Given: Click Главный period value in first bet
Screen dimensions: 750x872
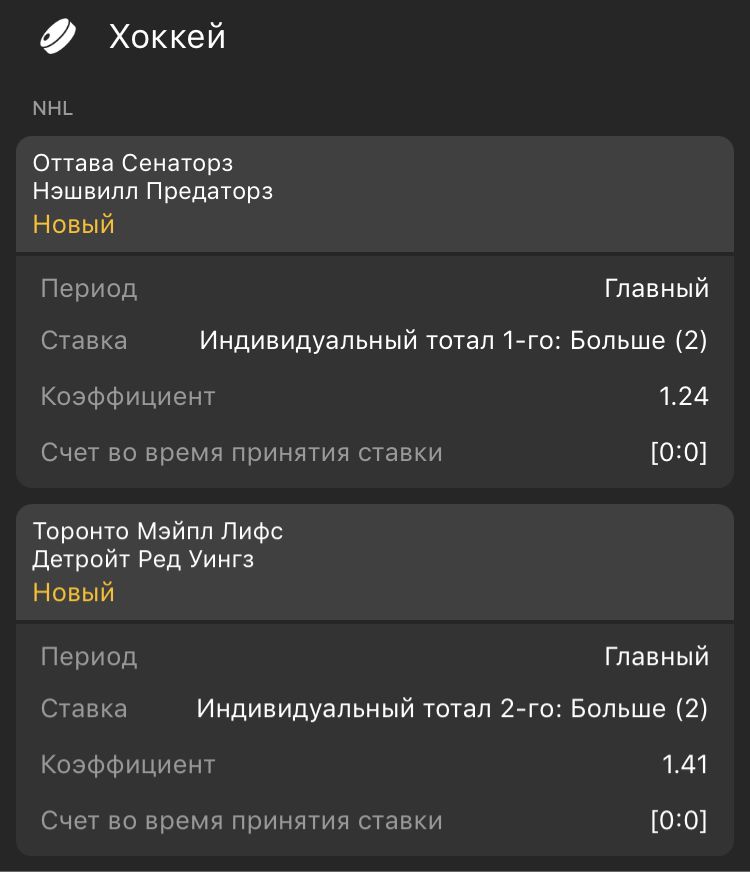Looking at the screenshot, I should tap(656, 289).
